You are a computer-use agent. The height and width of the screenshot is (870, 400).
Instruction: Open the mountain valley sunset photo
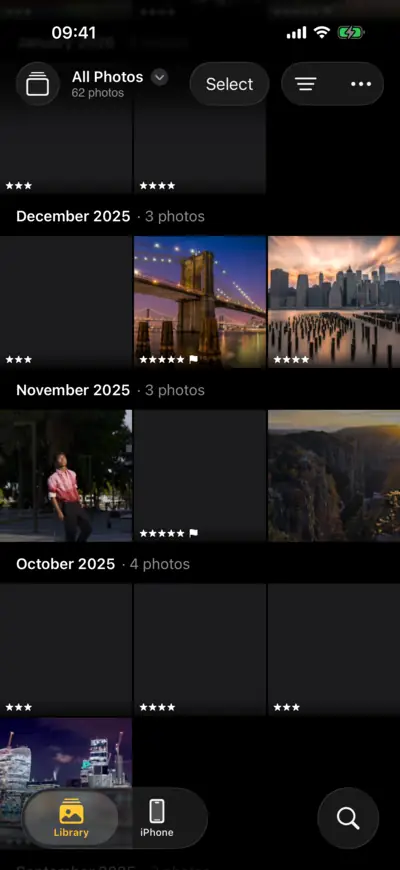[334, 476]
